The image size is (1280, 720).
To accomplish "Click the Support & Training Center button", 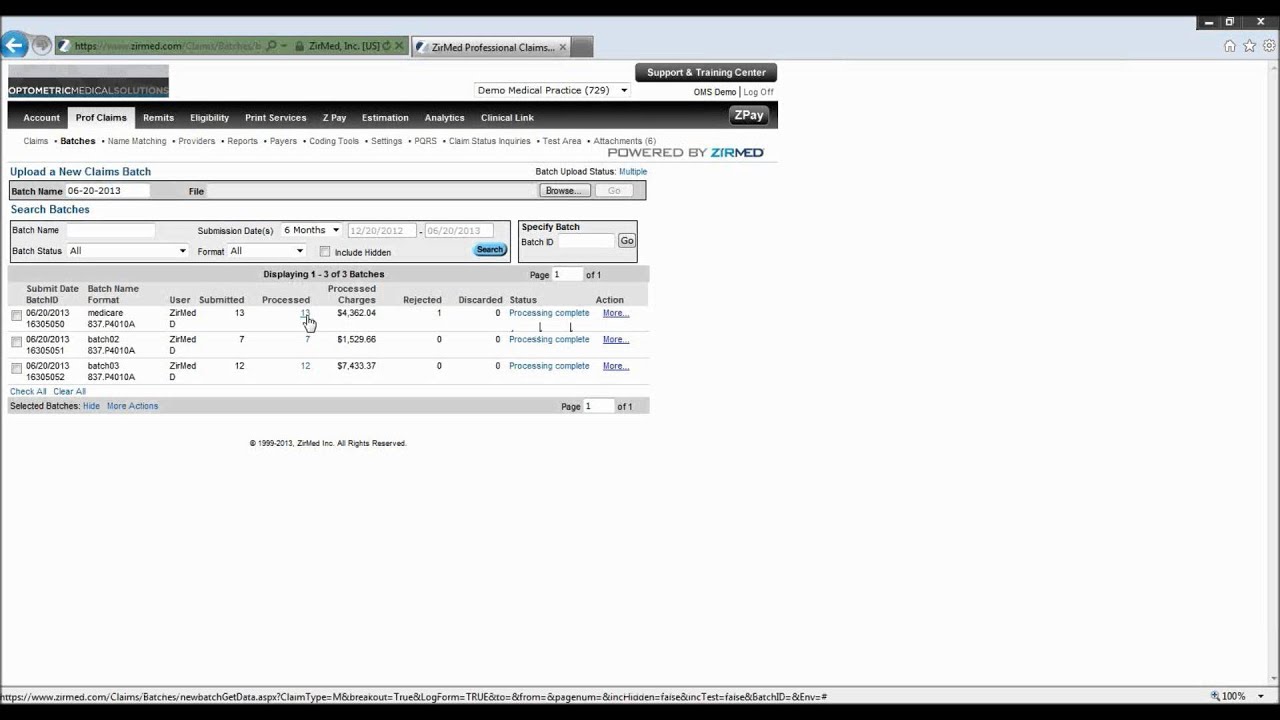I will (706, 72).
